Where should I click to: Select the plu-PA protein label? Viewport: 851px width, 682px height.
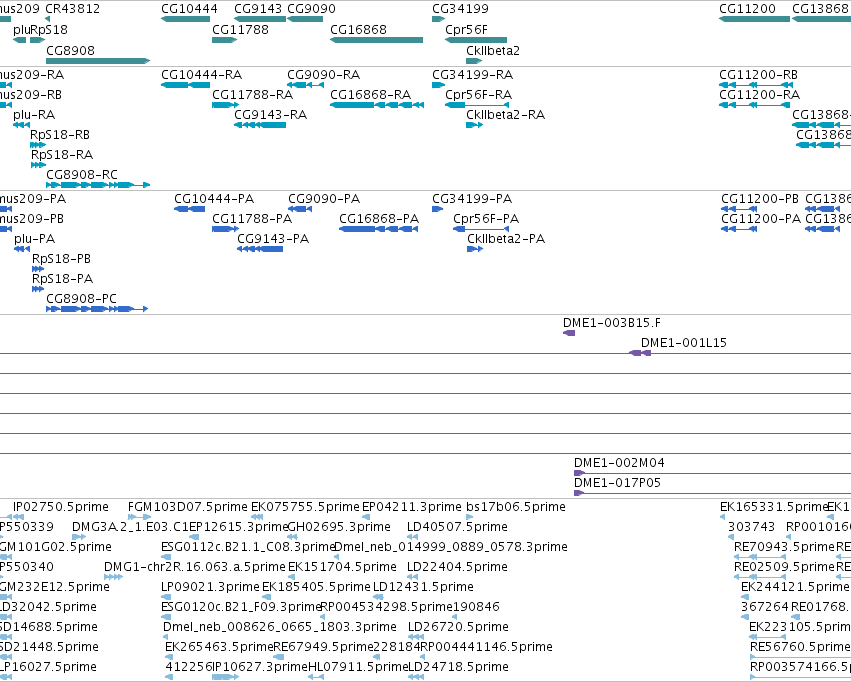(x=34, y=239)
